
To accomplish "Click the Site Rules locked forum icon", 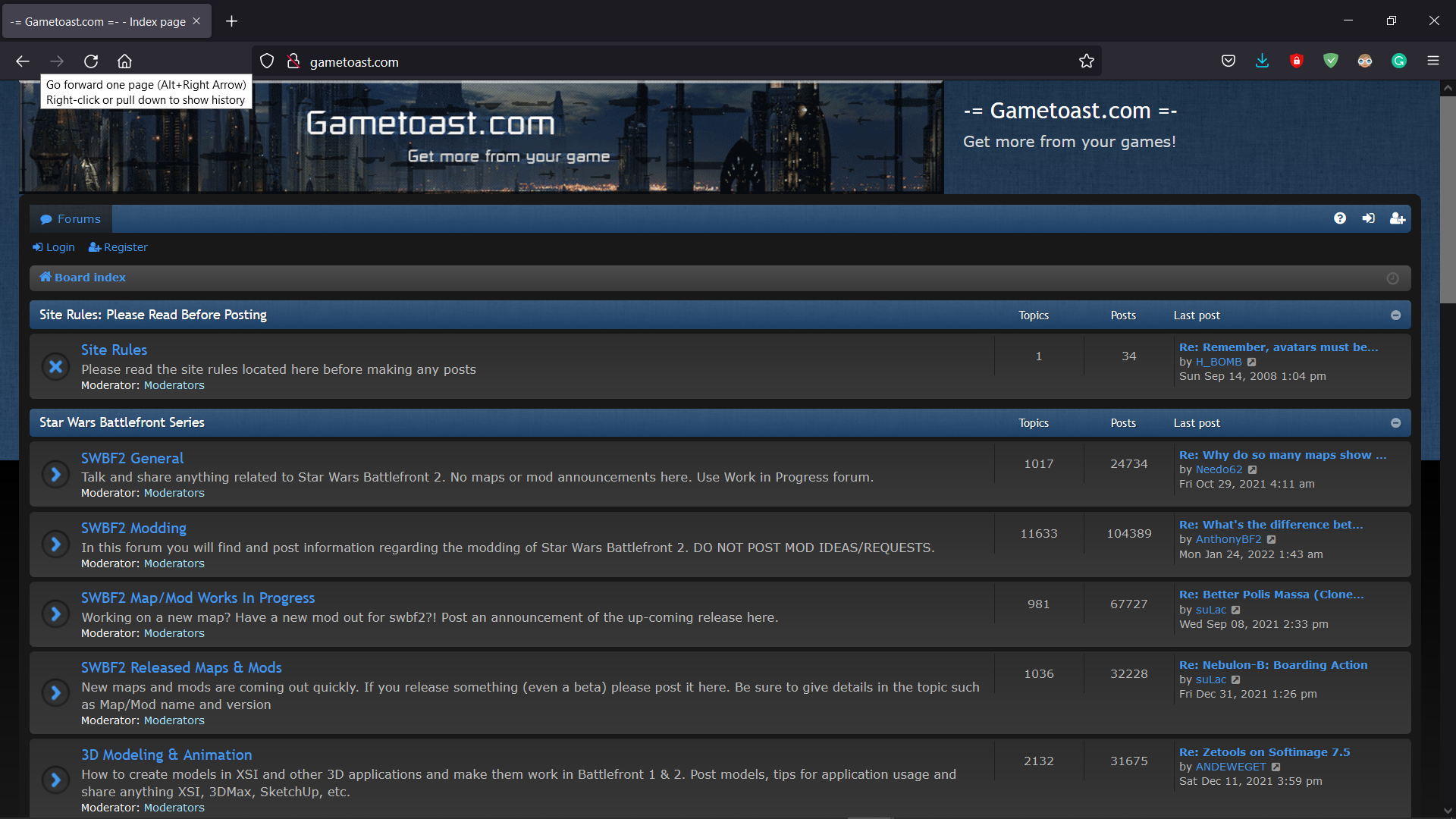I will [x=55, y=366].
